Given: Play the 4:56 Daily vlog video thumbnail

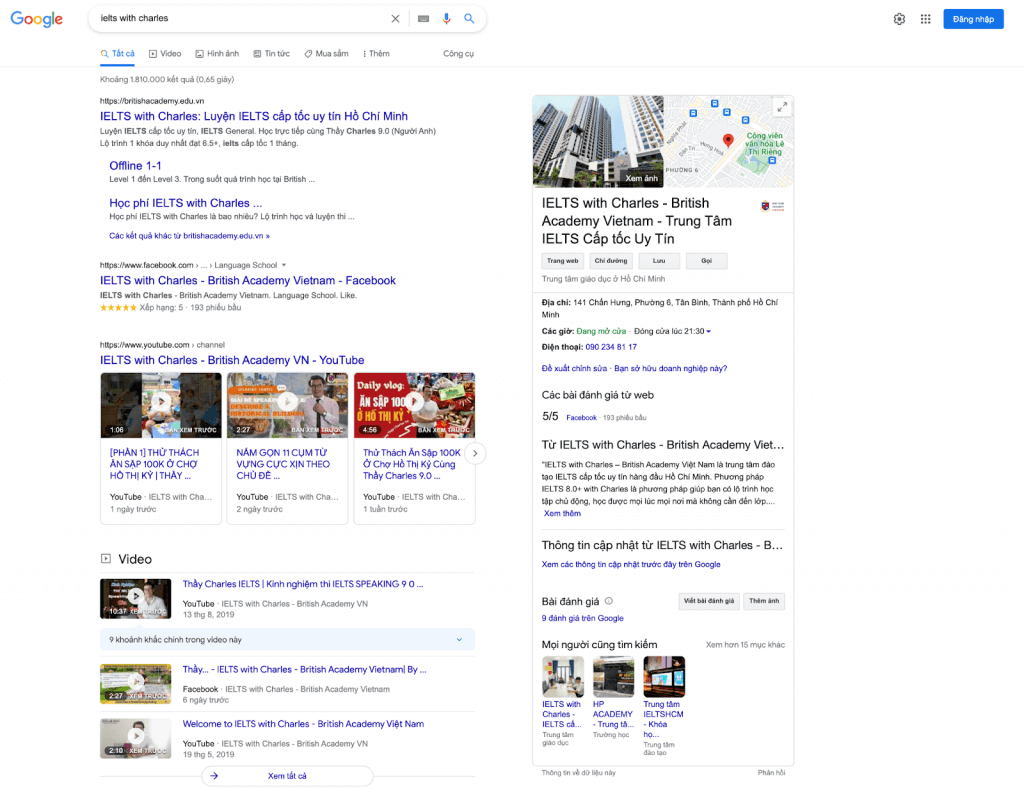Looking at the screenshot, I should [x=414, y=405].
